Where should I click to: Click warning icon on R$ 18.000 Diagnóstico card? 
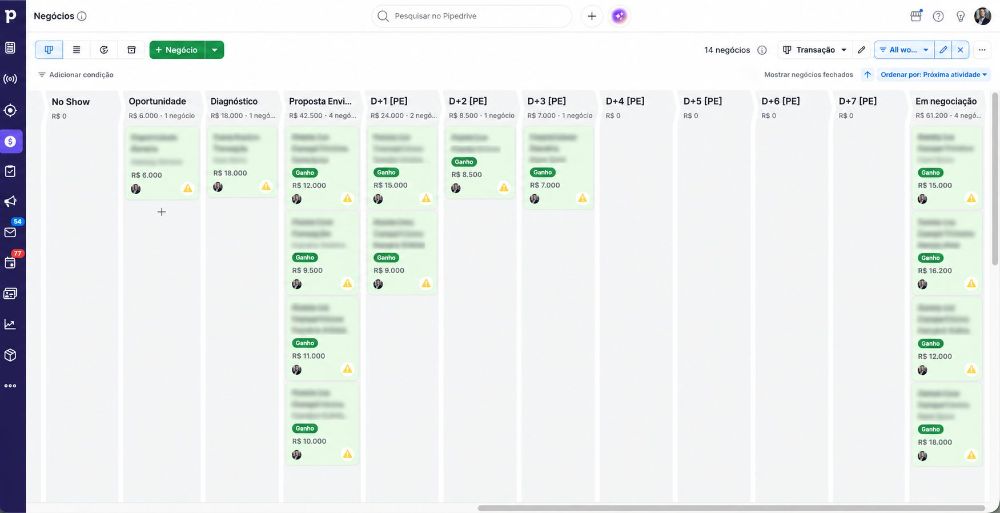tap(266, 186)
